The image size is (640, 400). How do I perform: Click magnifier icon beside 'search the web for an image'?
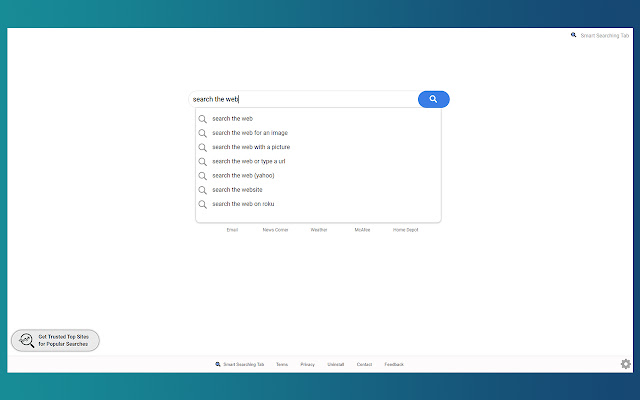pos(202,133)
